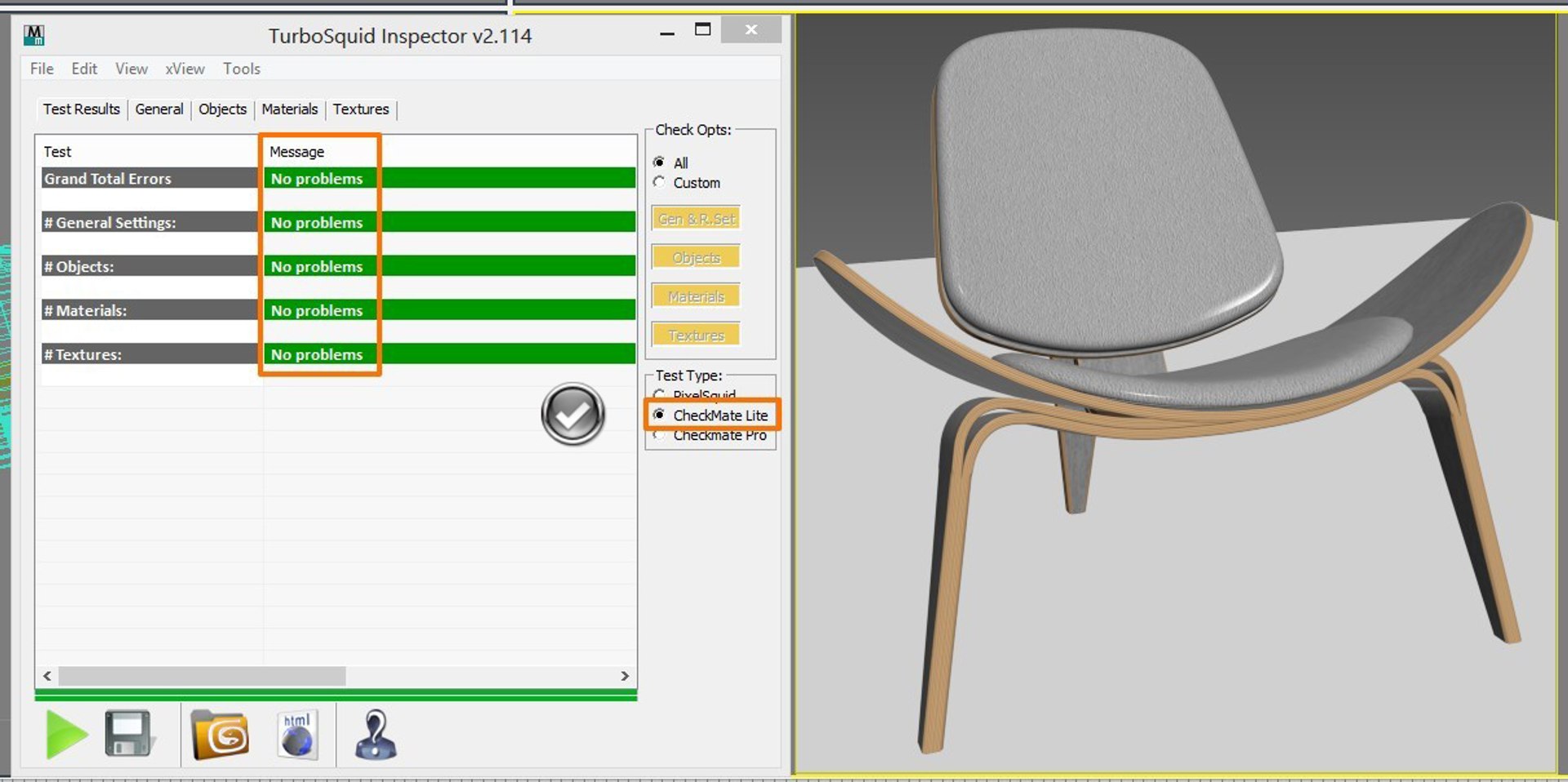Click the horizontal scrollbar thumb

[x=202, y=676]
